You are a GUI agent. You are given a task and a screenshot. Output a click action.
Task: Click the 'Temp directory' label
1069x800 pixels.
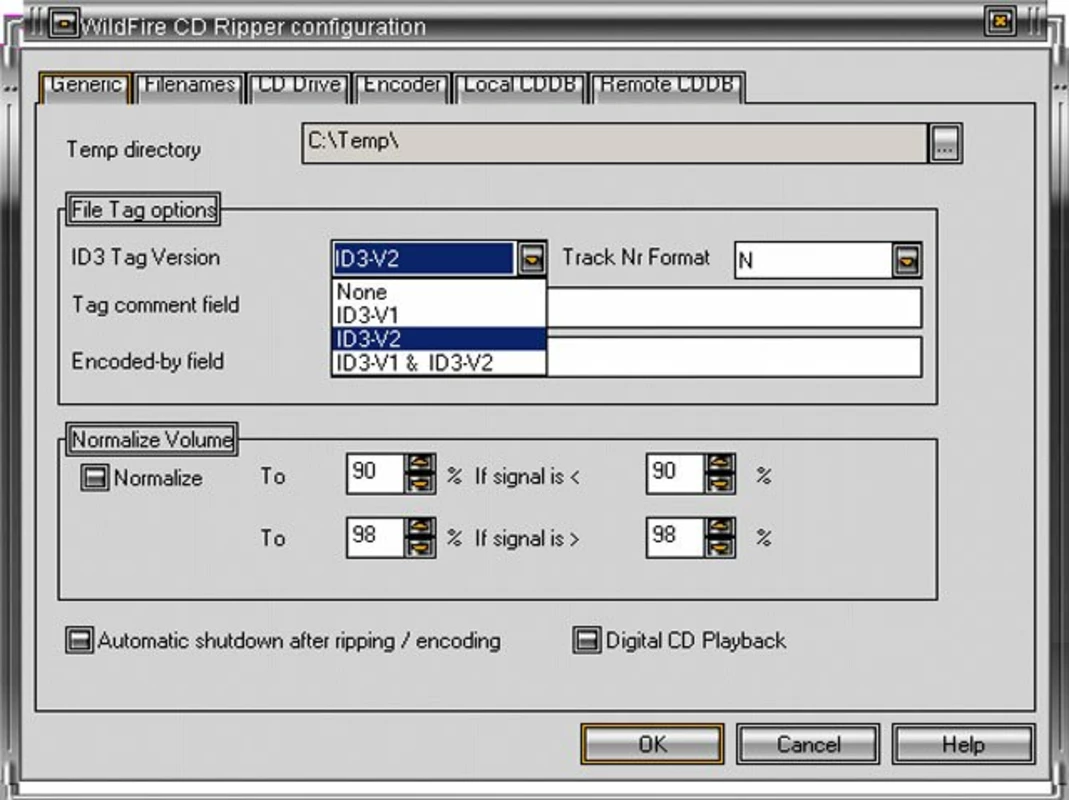point(134,149)
